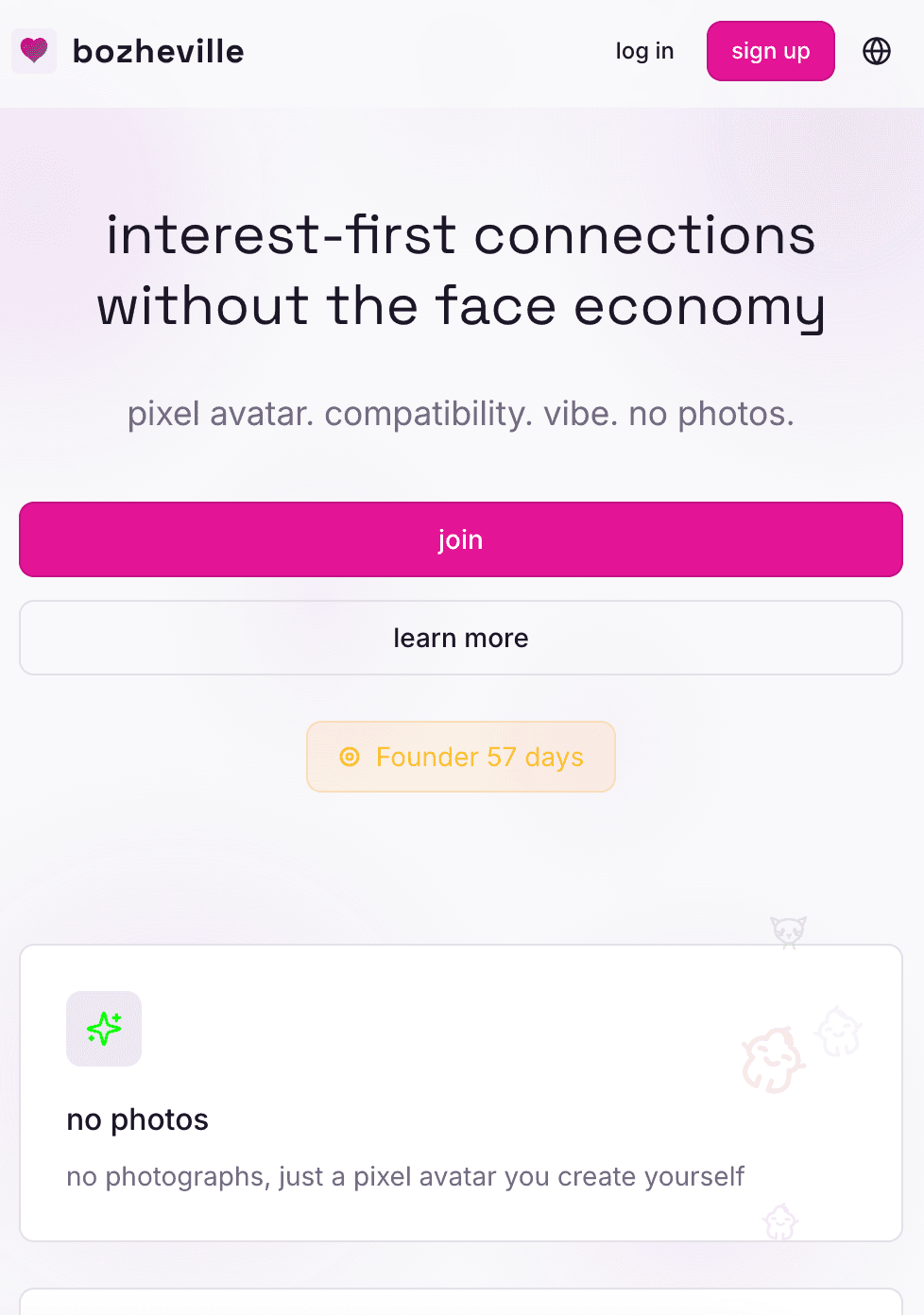Click the pink ghost doodle inside the card
The image size is (924, 1315).
772,1061
